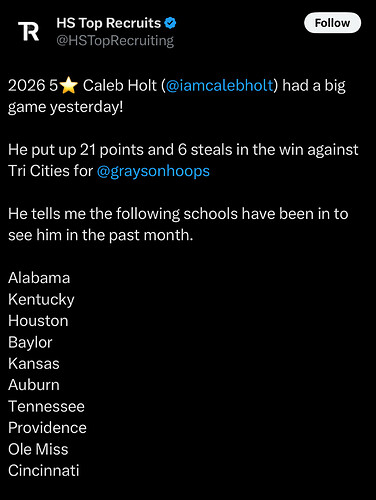
Task: Click the Baylor line in the list
Action: click(30, 342)
